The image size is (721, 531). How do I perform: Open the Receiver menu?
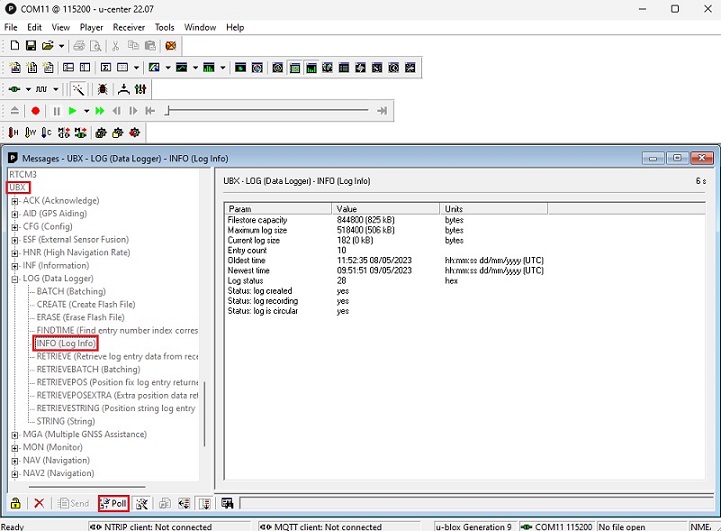(x=129, y=27)
